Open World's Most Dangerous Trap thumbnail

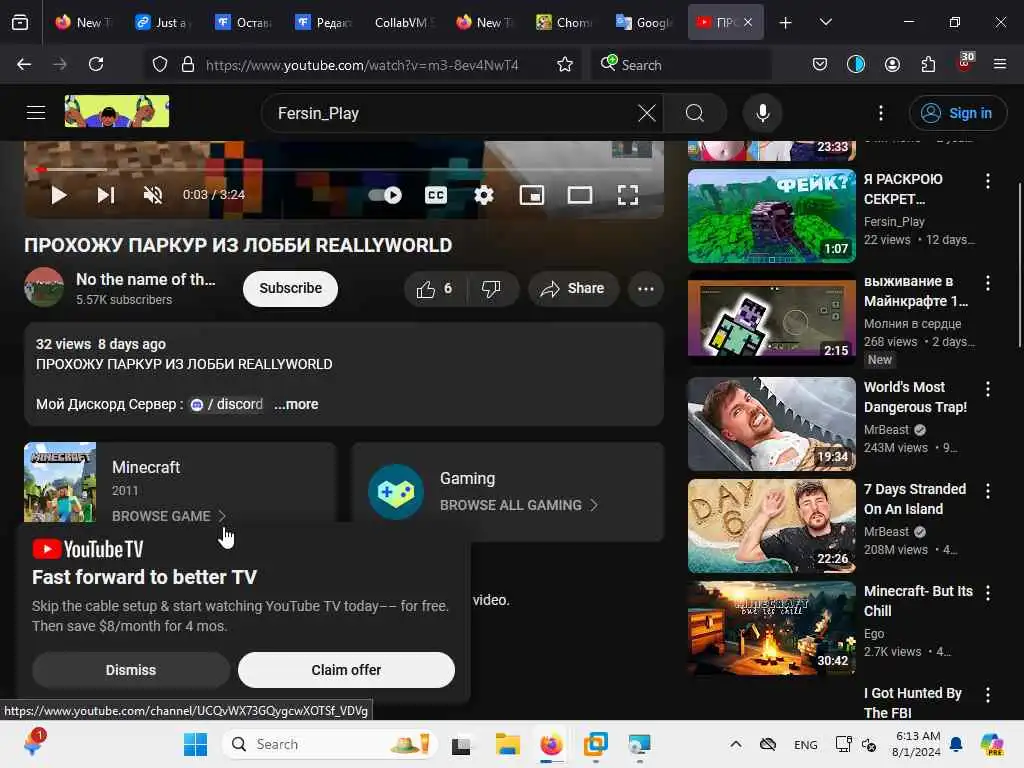click(x=771, y=424)
